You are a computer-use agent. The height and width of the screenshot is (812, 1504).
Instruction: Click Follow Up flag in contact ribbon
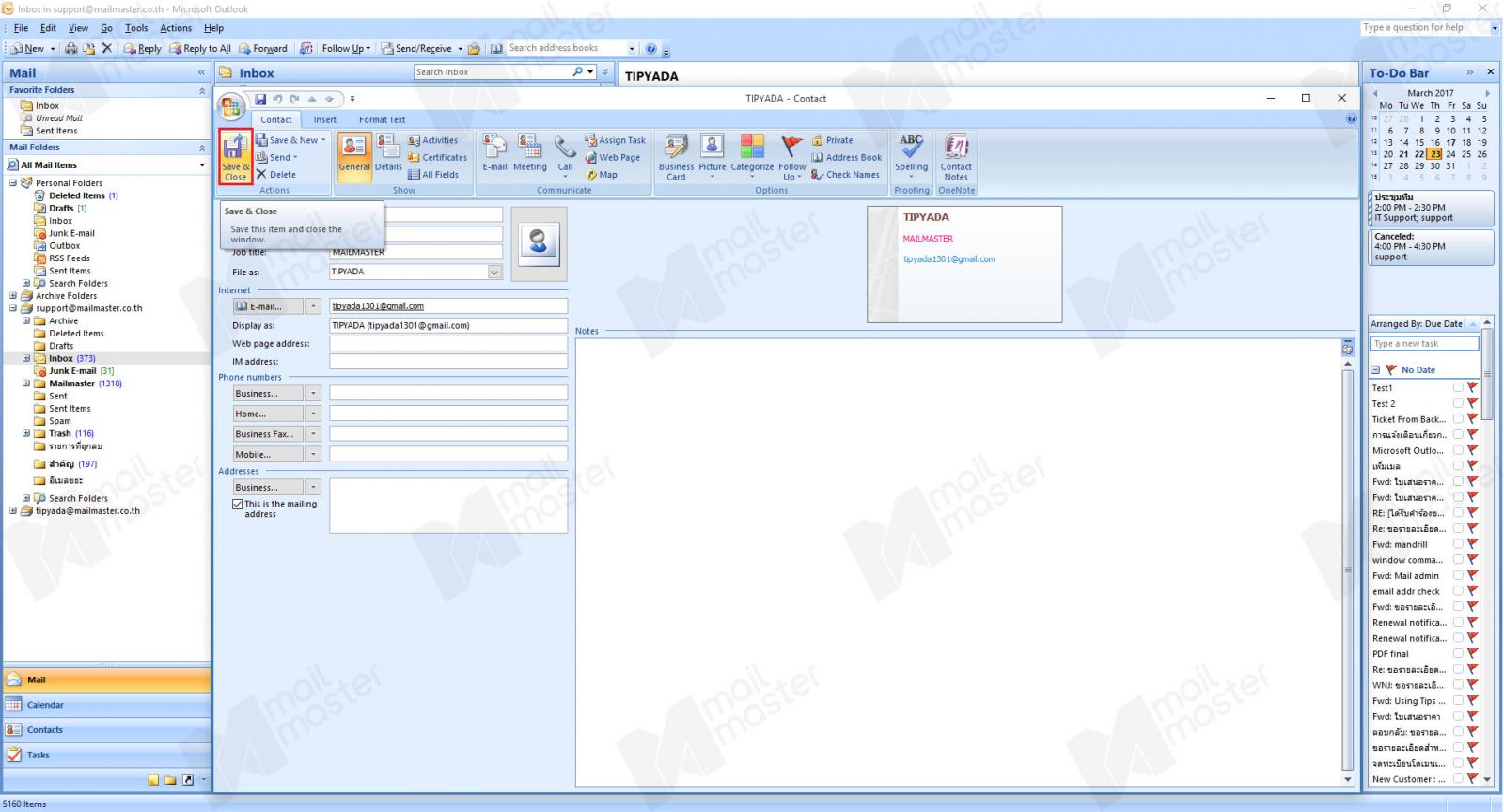click(792, 157)
